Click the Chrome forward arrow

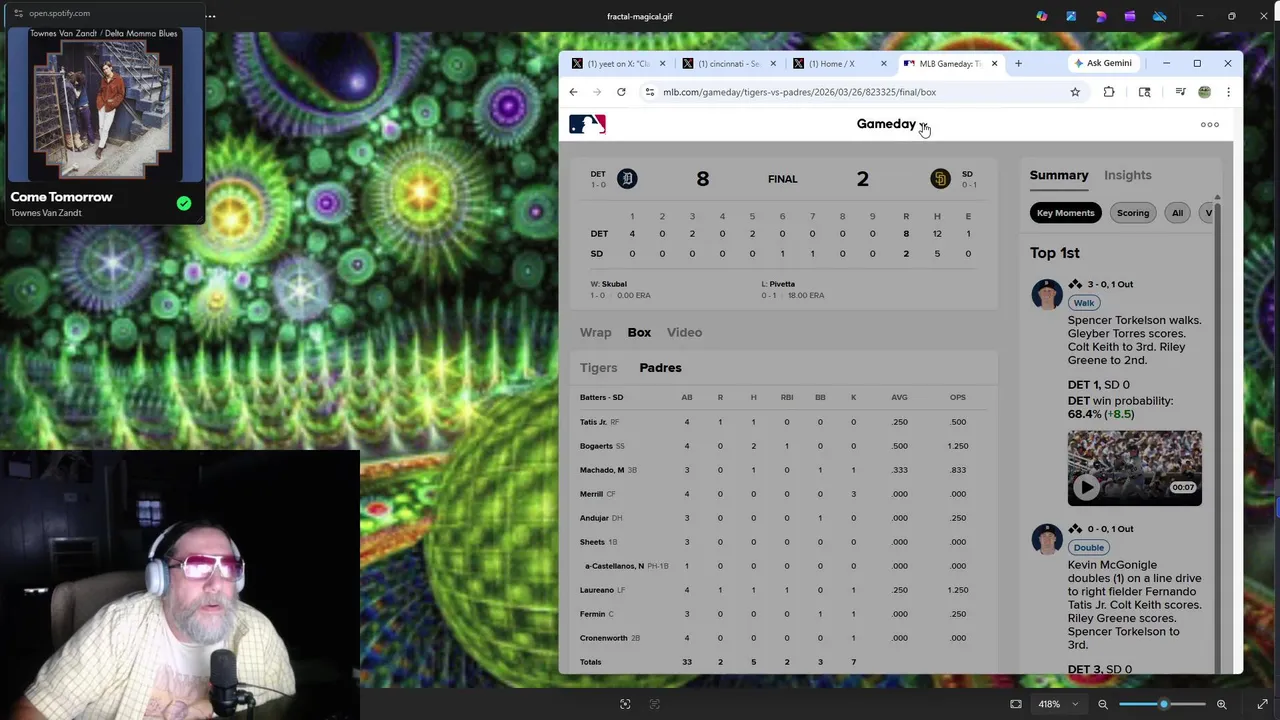coord(597,92)
